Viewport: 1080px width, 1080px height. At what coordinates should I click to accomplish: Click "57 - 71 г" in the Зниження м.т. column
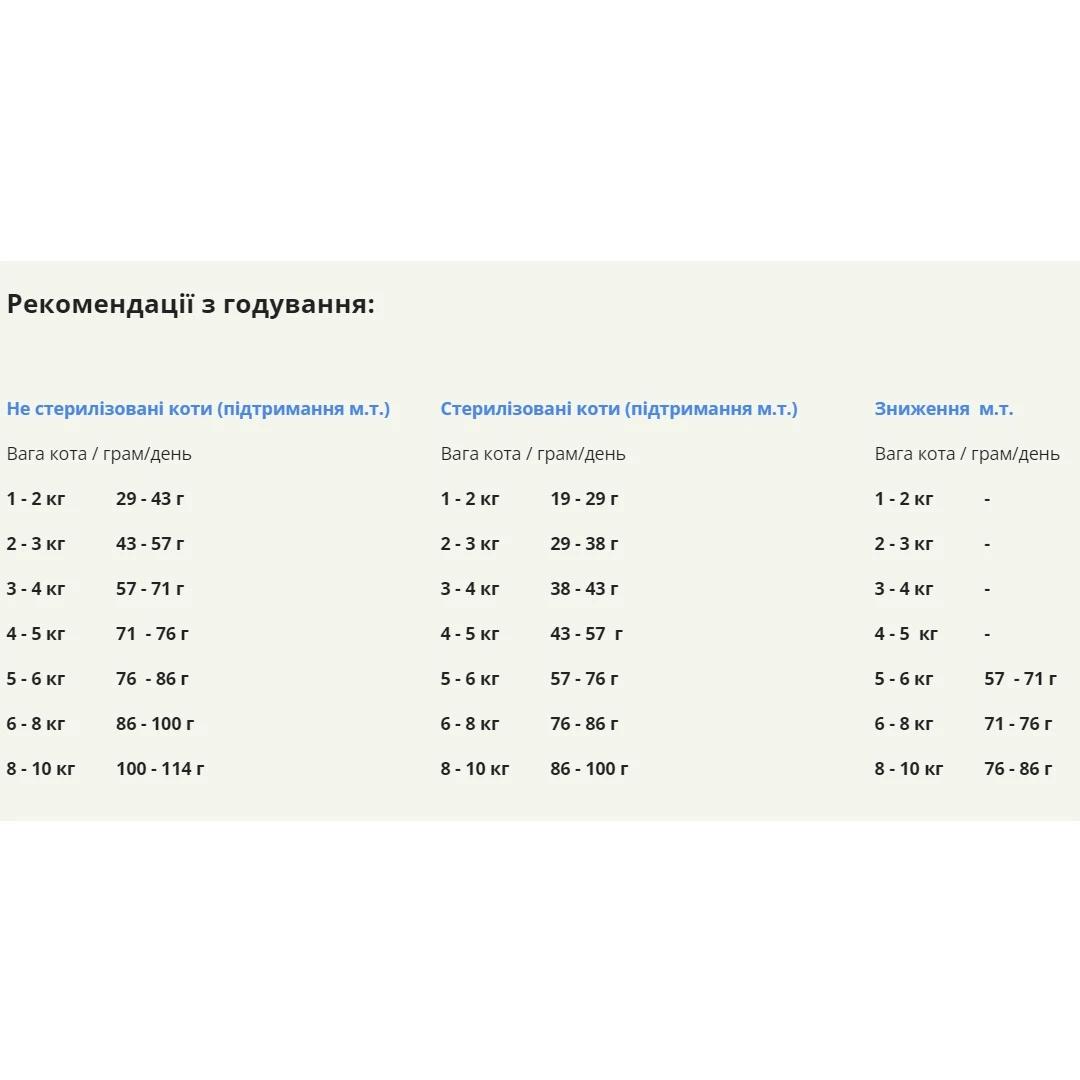[1020, 679]
